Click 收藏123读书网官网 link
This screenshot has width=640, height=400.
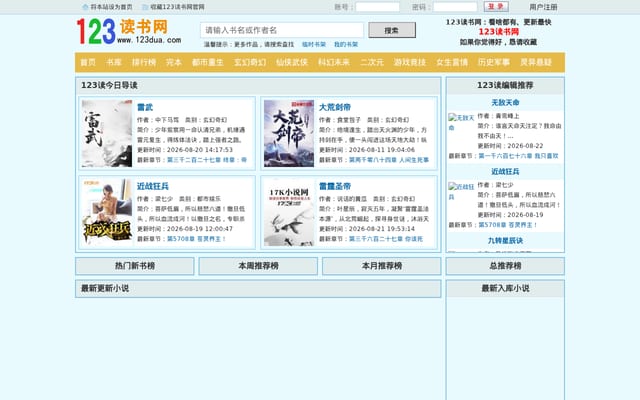[x=177, y=7]
